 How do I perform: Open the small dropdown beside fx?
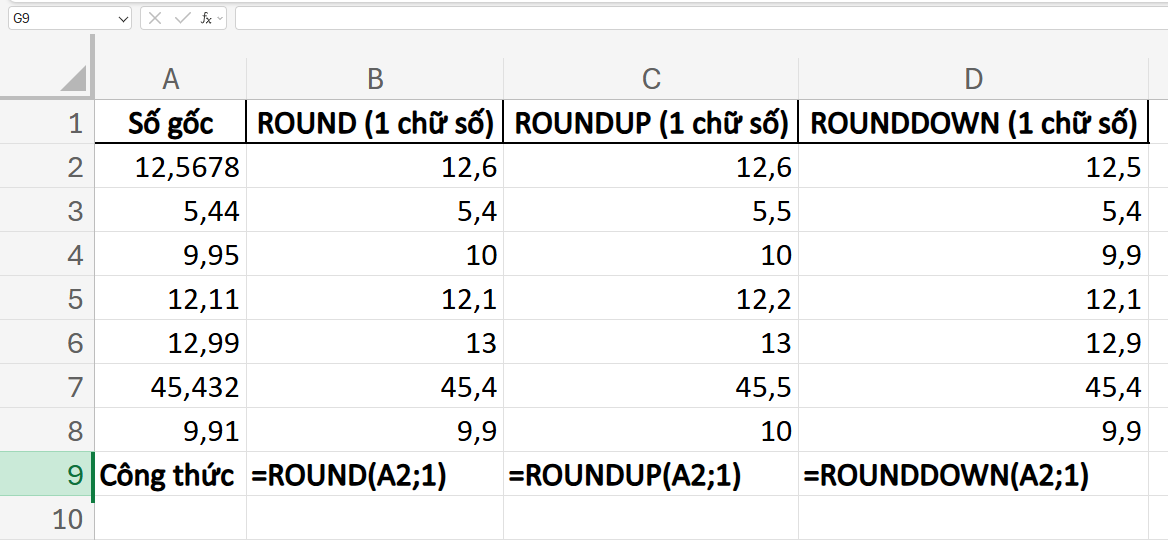[220, 18]
